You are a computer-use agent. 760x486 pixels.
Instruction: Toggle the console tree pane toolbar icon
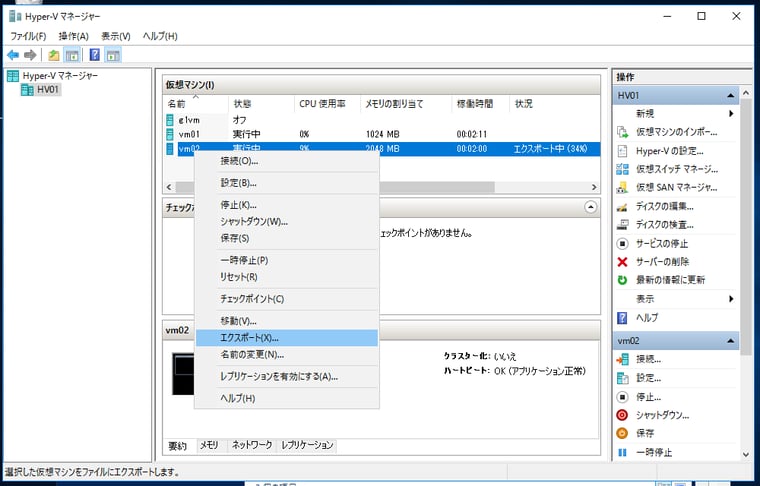[x=72, y=55]
